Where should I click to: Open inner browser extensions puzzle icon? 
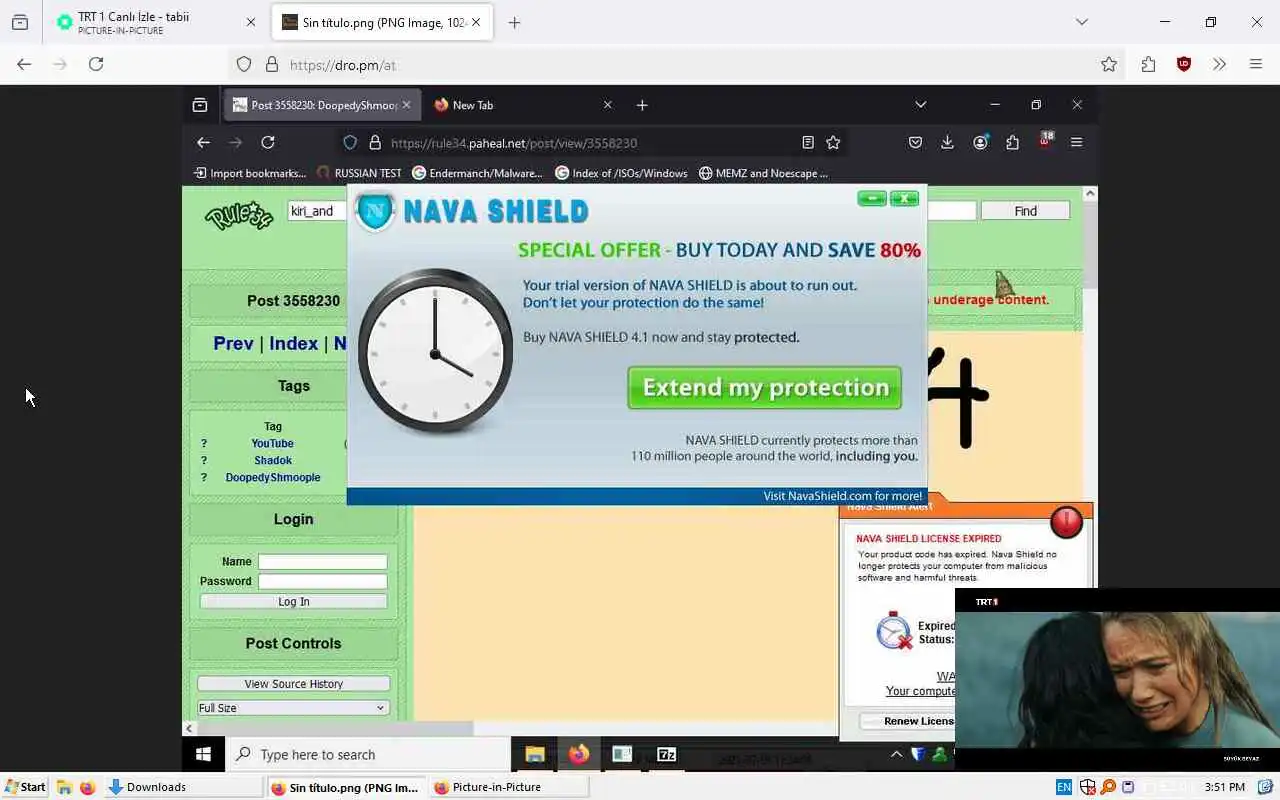[1012, 143]
